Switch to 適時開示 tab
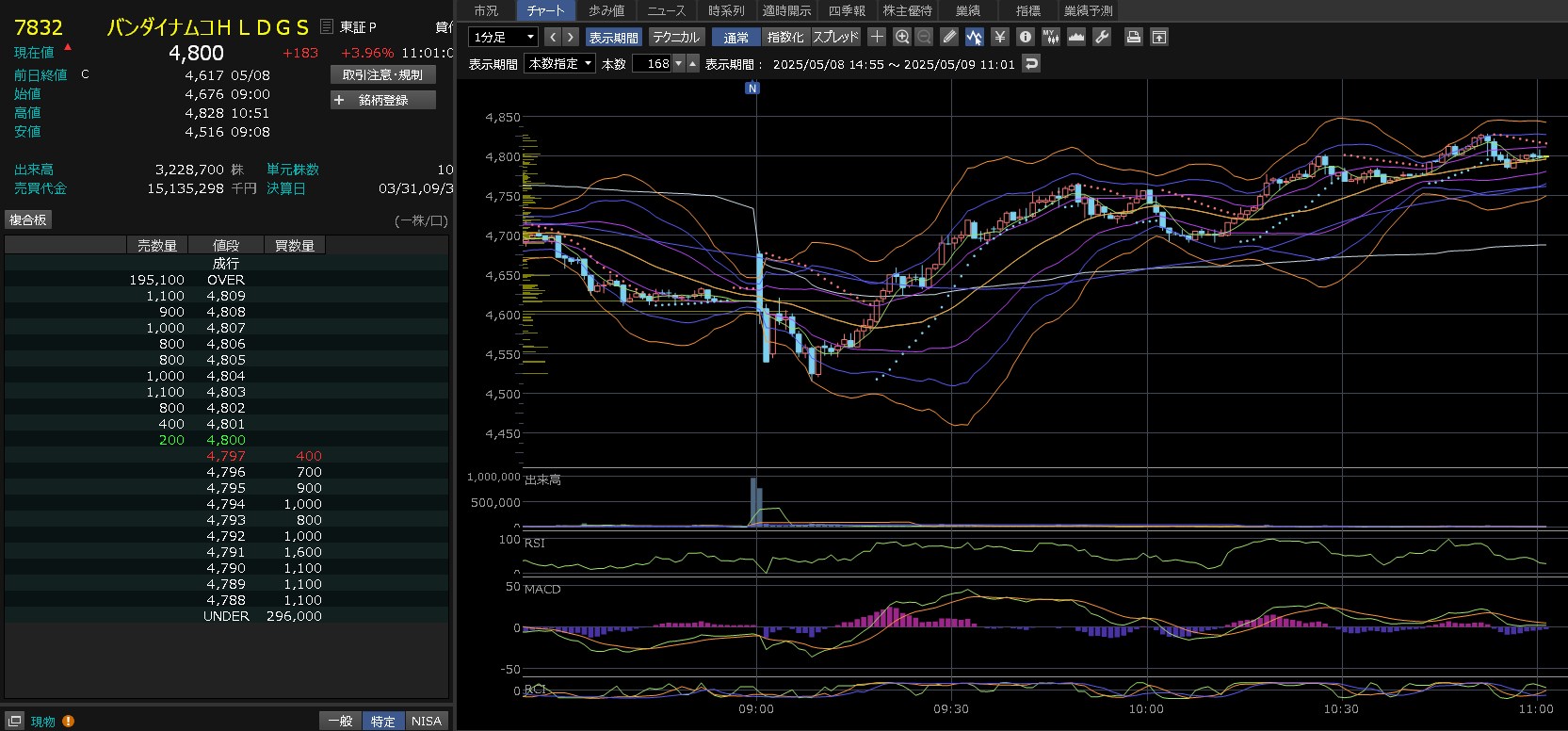Screen dimensions: 1568x731 (x=787, y=10)
